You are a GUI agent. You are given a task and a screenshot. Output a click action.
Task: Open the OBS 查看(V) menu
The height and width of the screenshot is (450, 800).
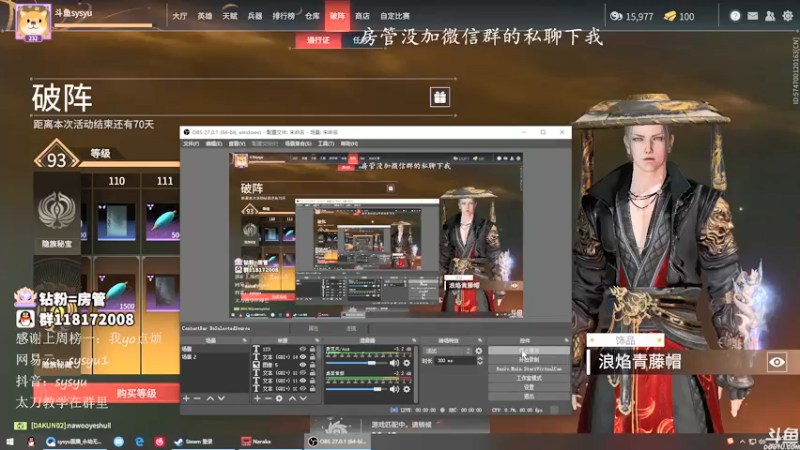point(237,144)
